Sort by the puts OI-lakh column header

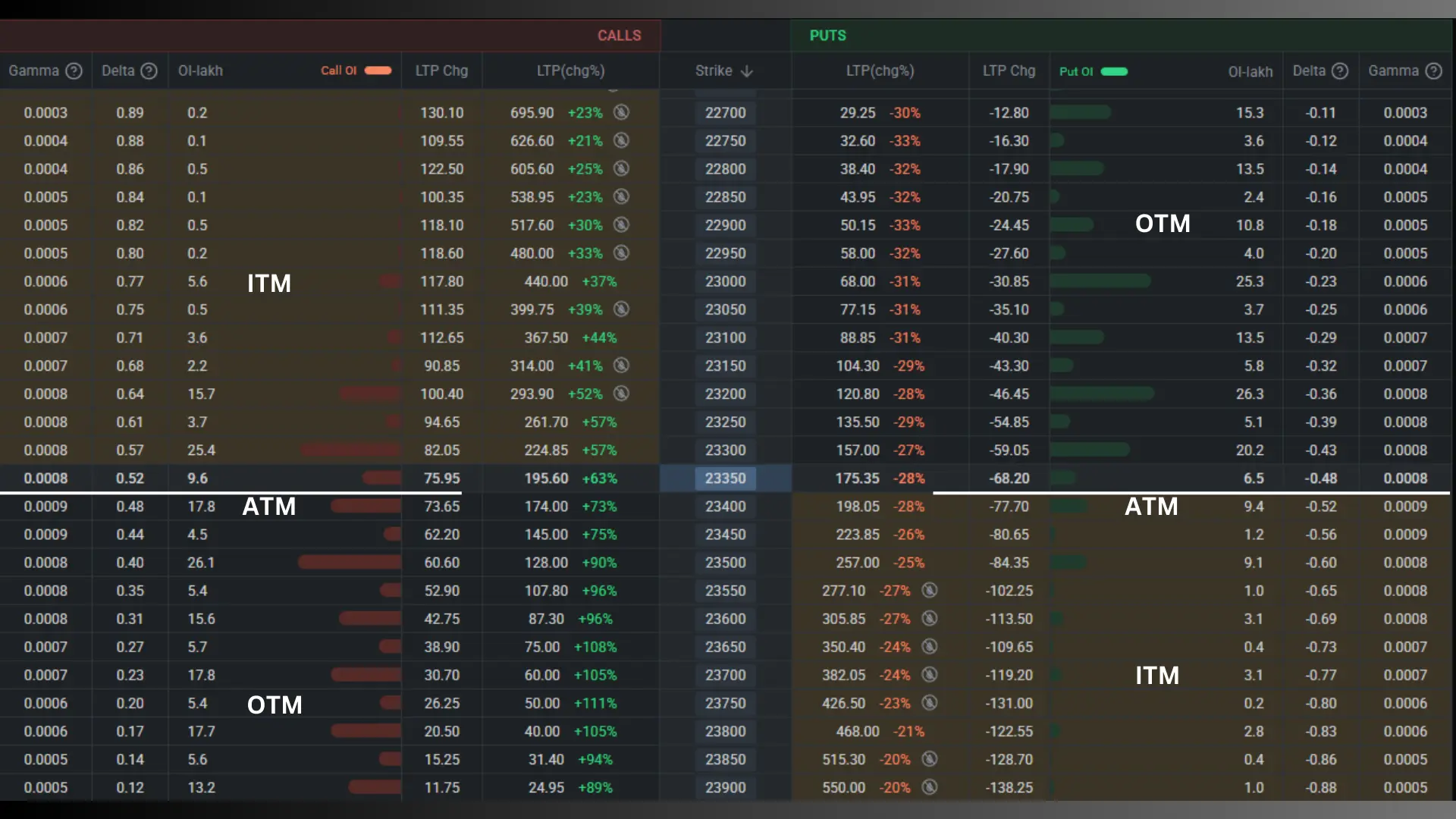pos(1250,72)
